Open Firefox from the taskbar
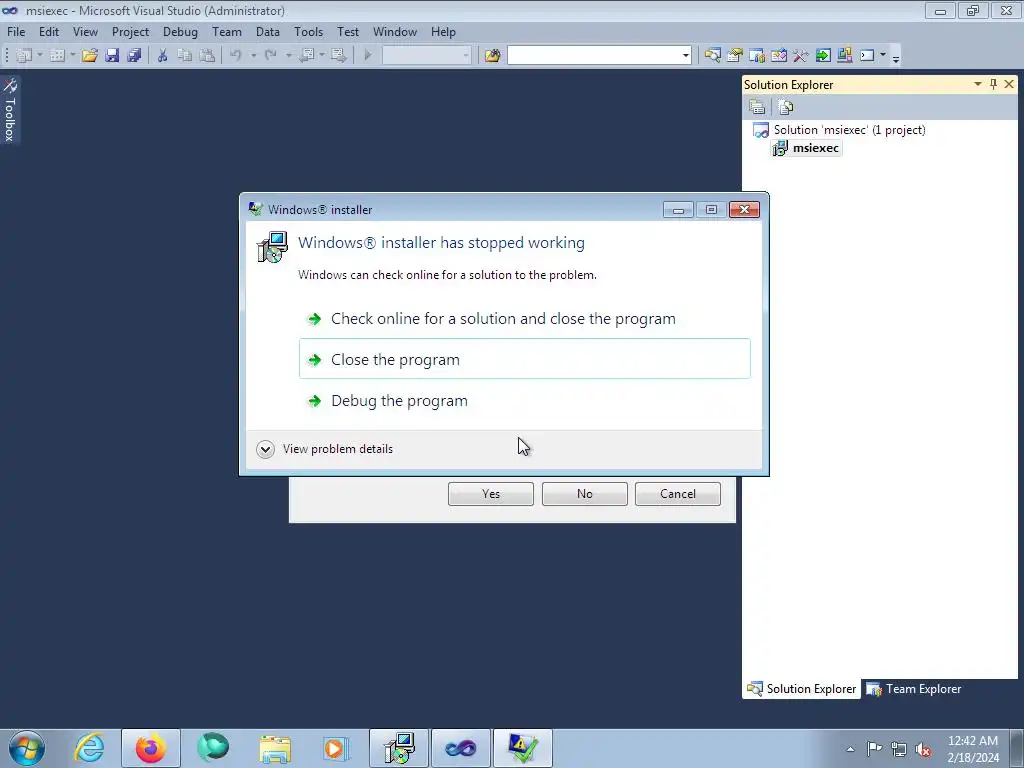 point(150,748)
